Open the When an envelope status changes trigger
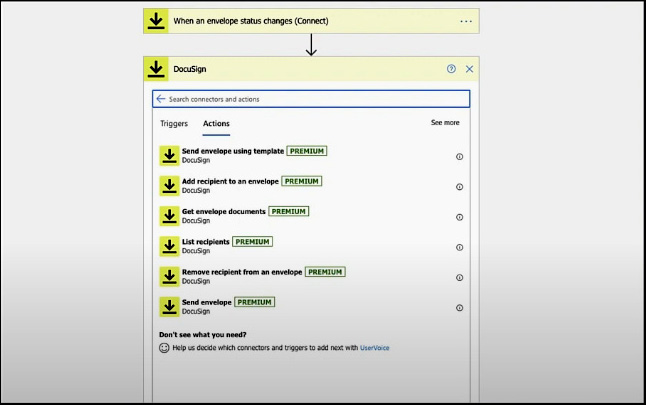646x405 pixels. click(x=311, y=21)
